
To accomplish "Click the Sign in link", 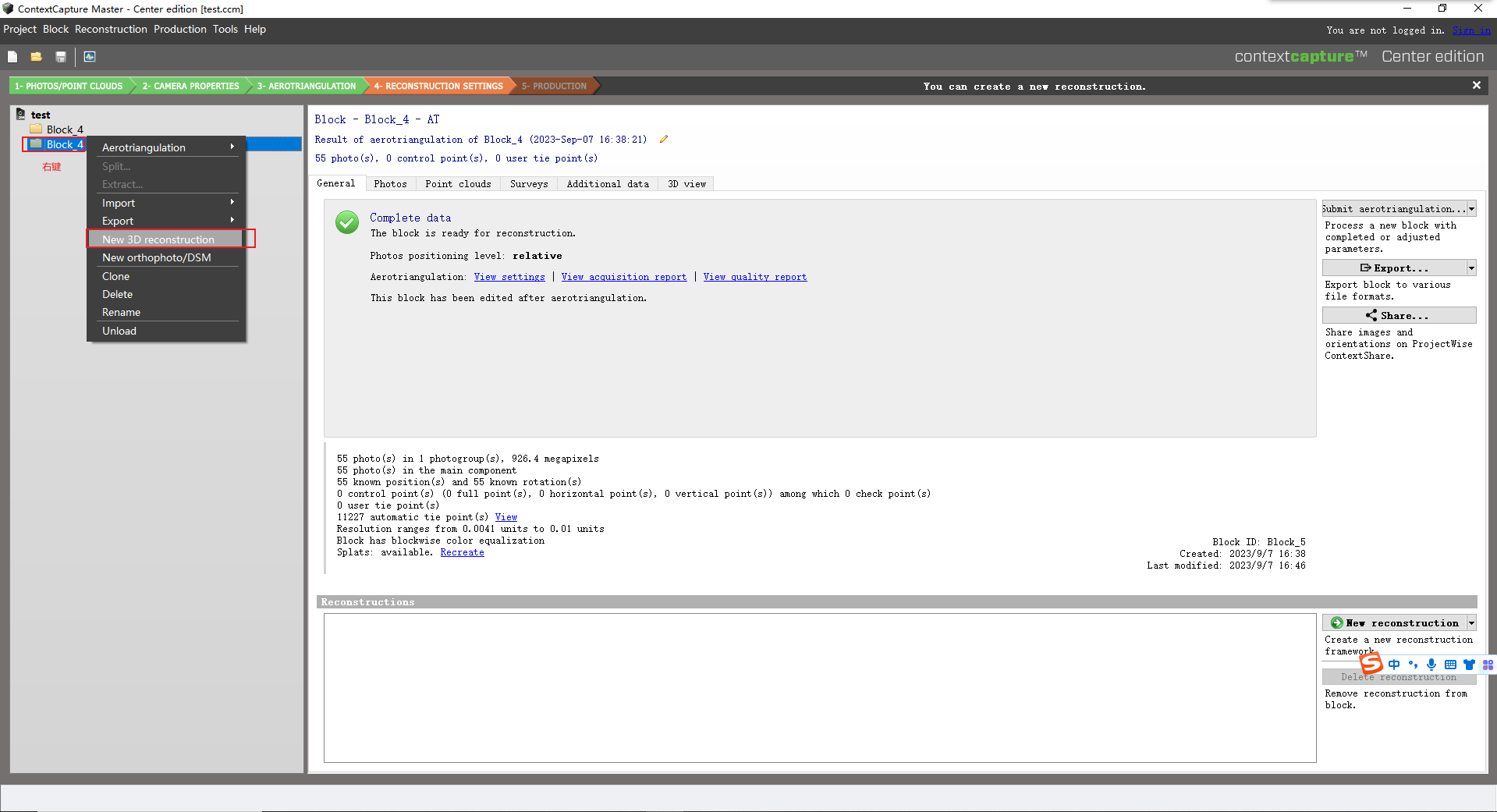I will click(1471, 30).
